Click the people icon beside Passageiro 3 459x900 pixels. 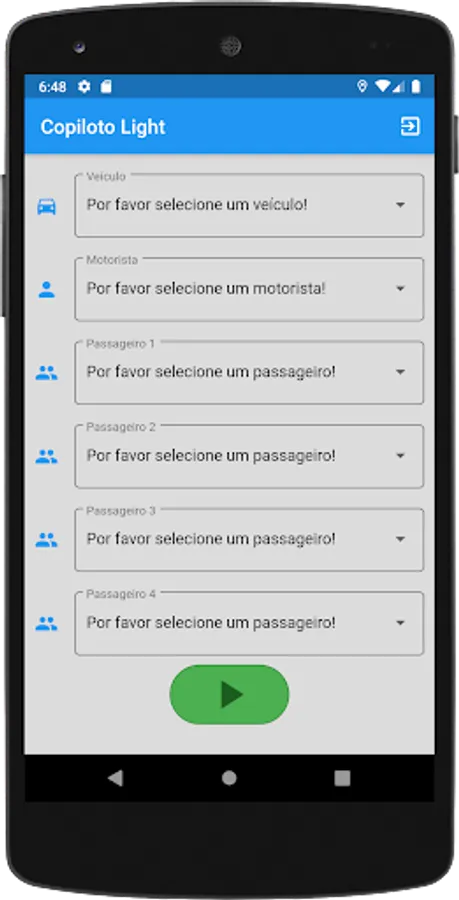point(46,540)
